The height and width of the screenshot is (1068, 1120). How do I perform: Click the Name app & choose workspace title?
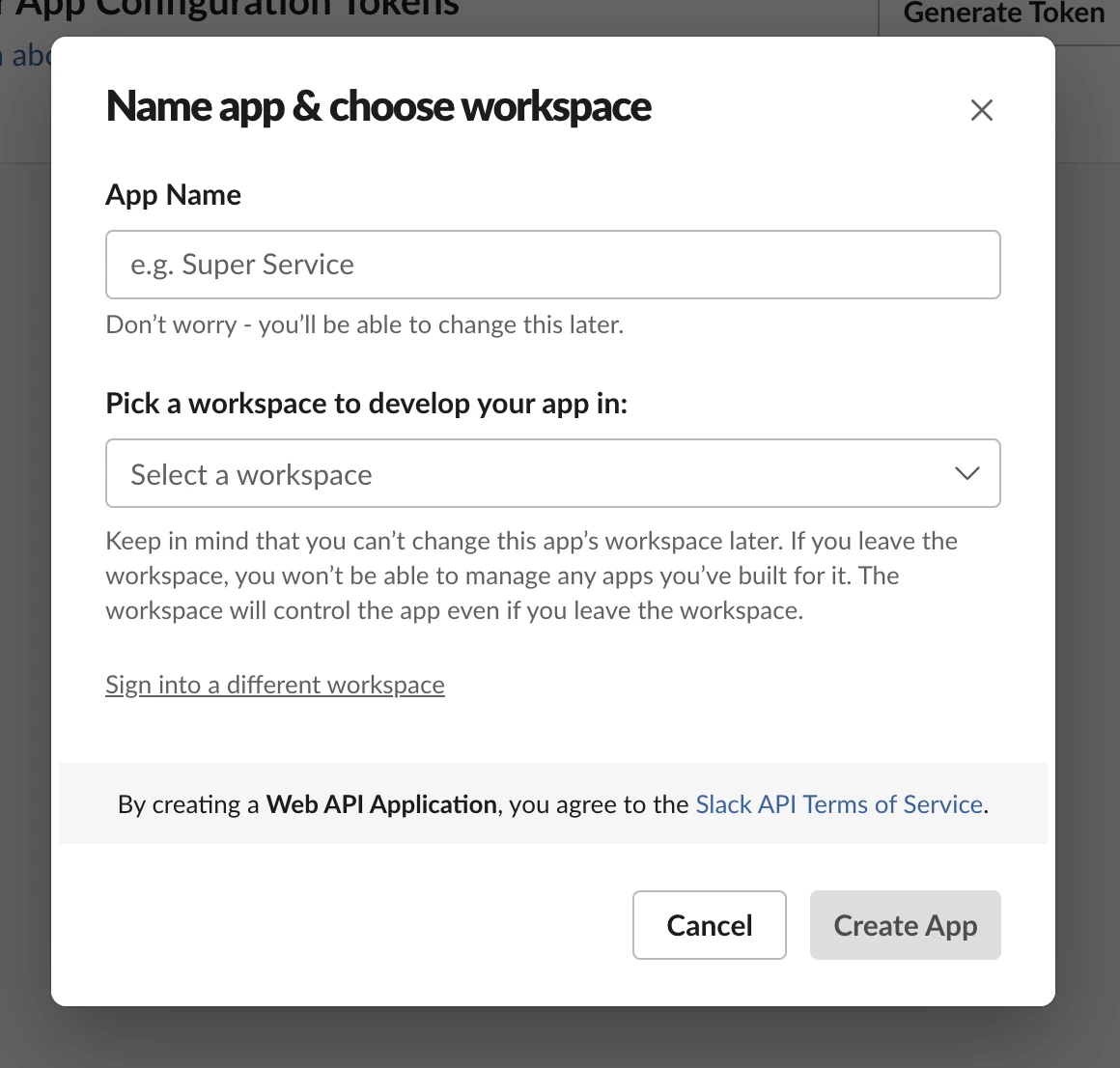[378, 106]
